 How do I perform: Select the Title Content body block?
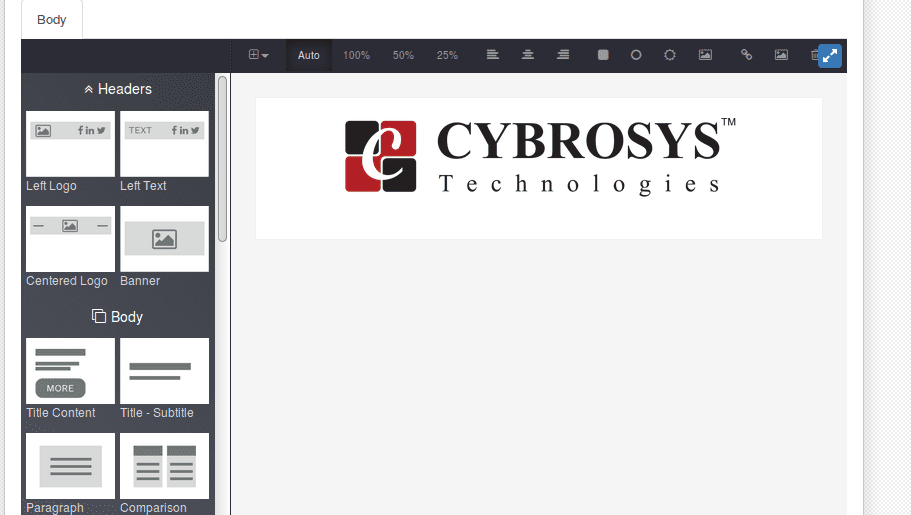click(x=70, y=371)
